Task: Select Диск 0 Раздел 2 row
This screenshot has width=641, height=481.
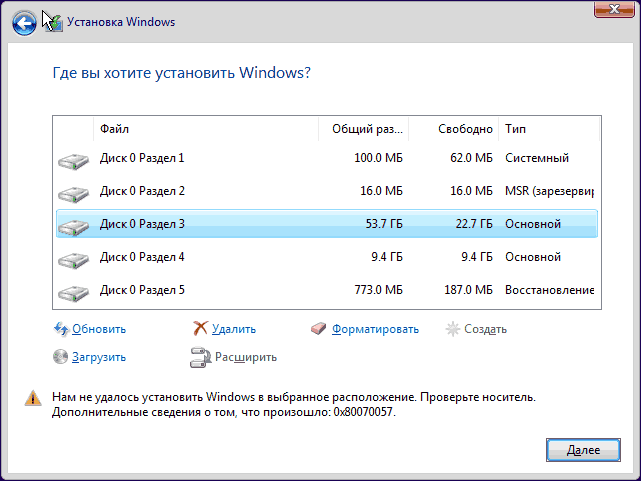Action: [327, 191]
